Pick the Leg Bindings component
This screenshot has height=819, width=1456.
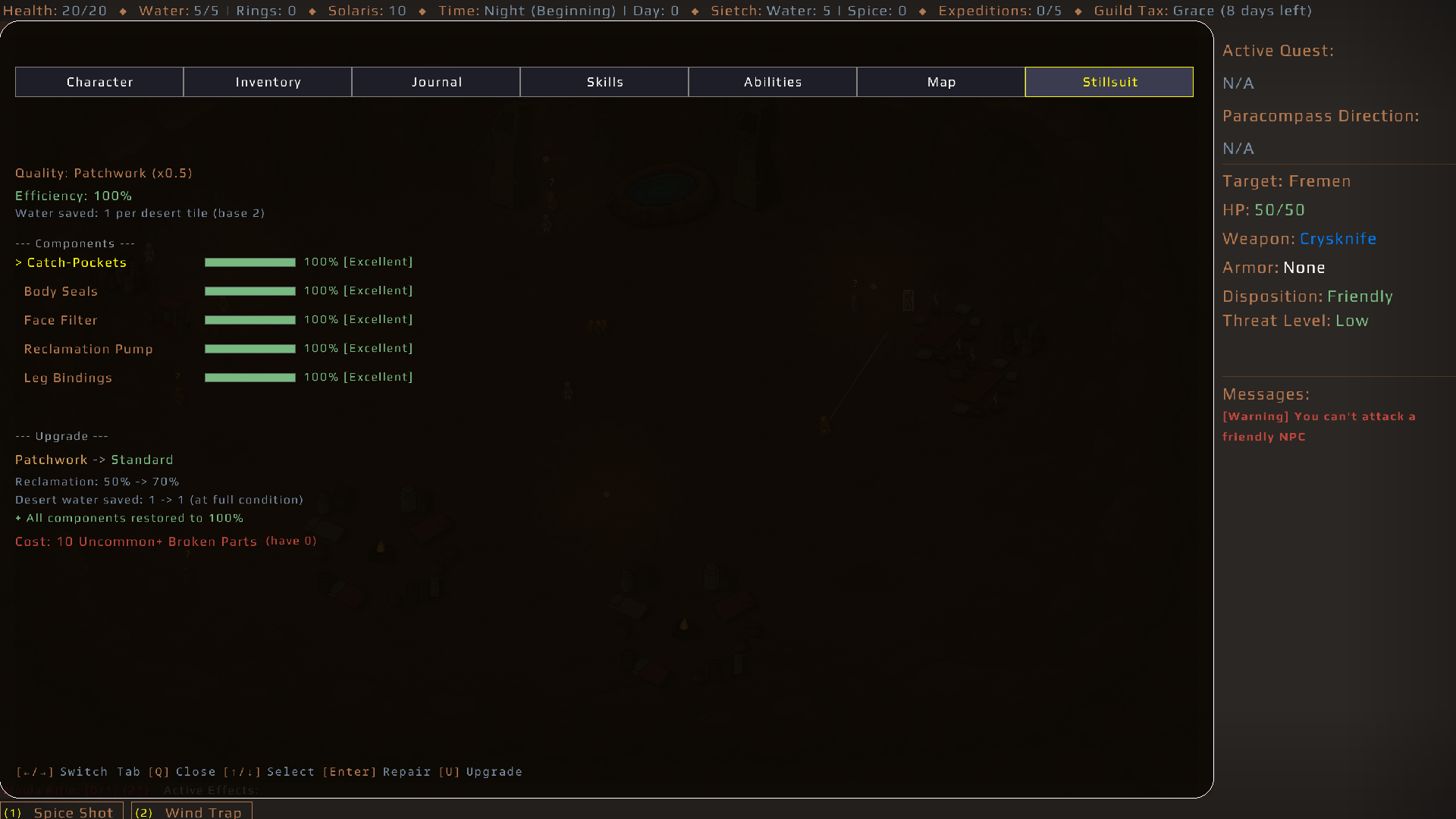pos(68,378)
